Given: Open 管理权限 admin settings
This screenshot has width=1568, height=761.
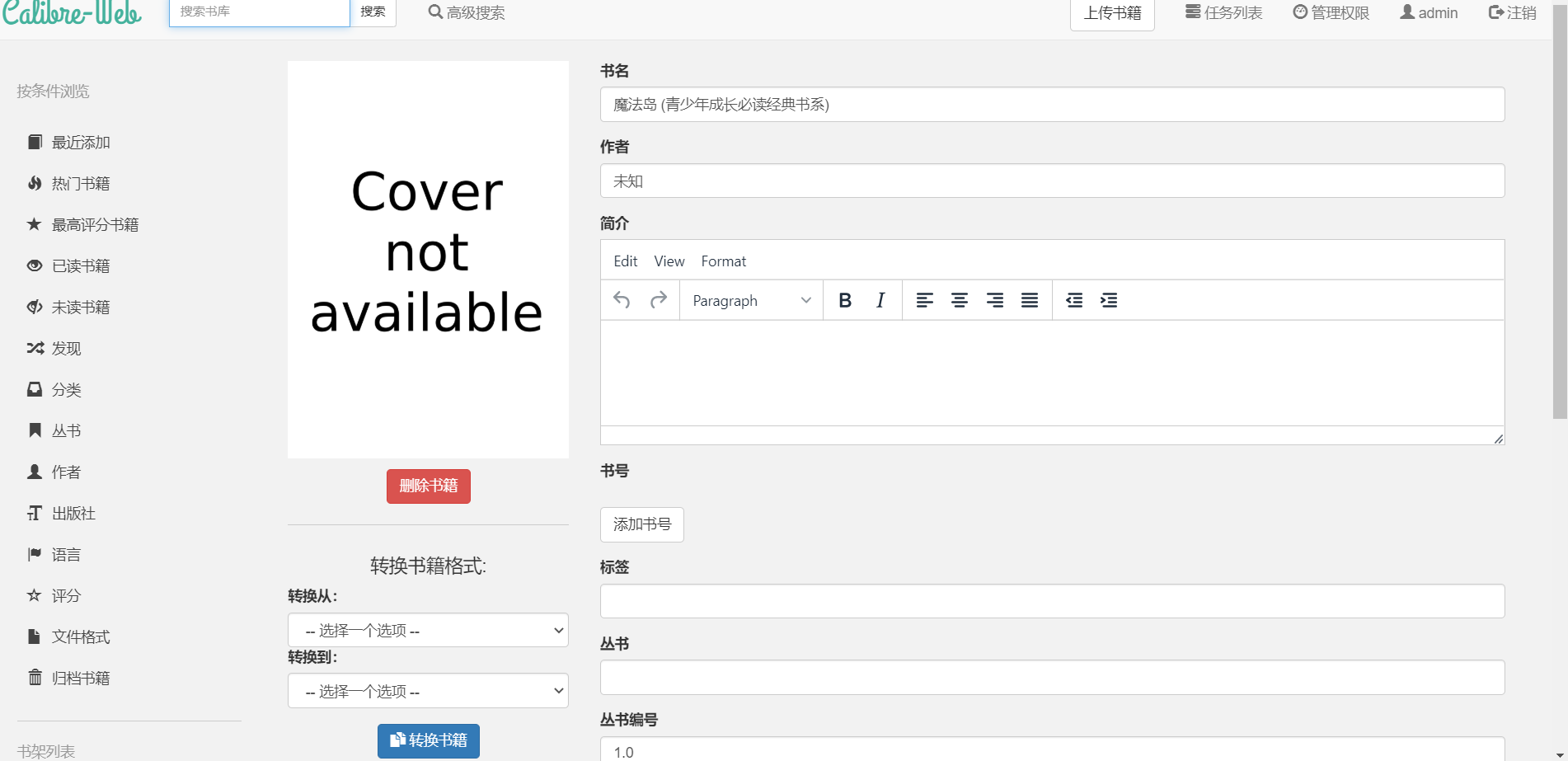Looking at the screenshot, I should pyautogui.click(x=1330, y=12).
